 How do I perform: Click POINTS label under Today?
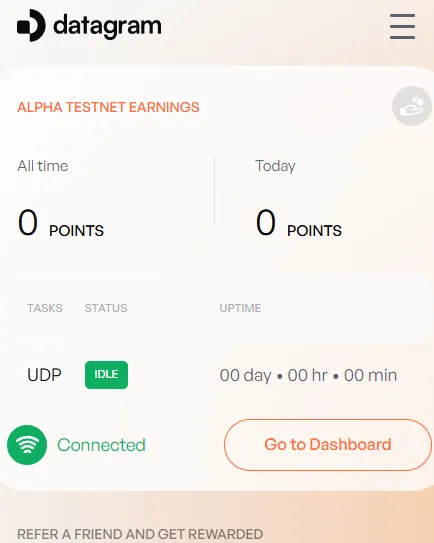coord(314,231)
